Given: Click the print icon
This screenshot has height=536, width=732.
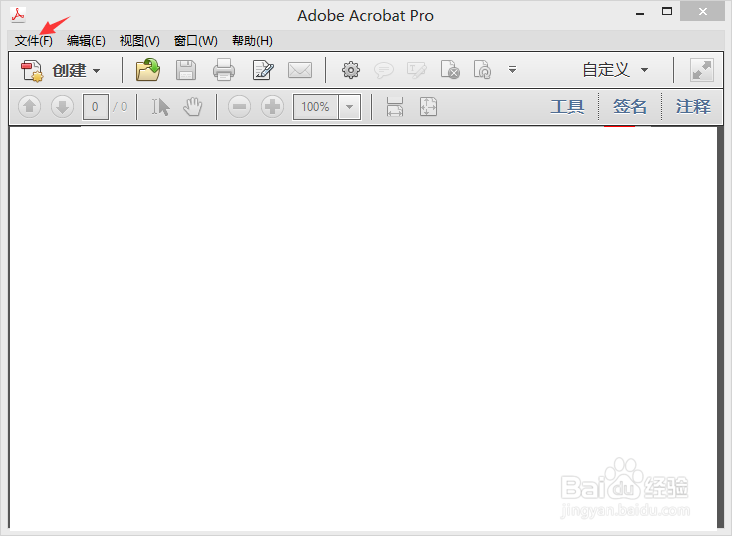Looking at the screenshot, I should click(224, 70).
